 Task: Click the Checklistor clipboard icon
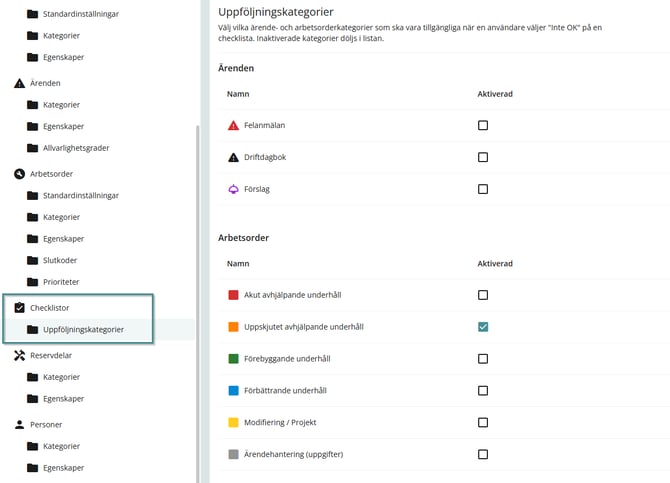point(19,308)
